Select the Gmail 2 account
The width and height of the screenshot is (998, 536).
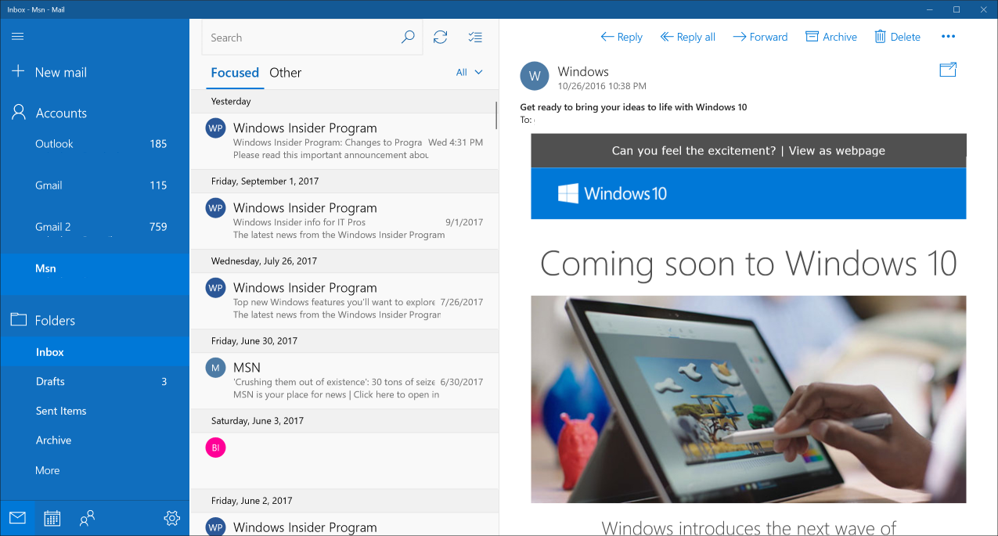tap(53, 227)
